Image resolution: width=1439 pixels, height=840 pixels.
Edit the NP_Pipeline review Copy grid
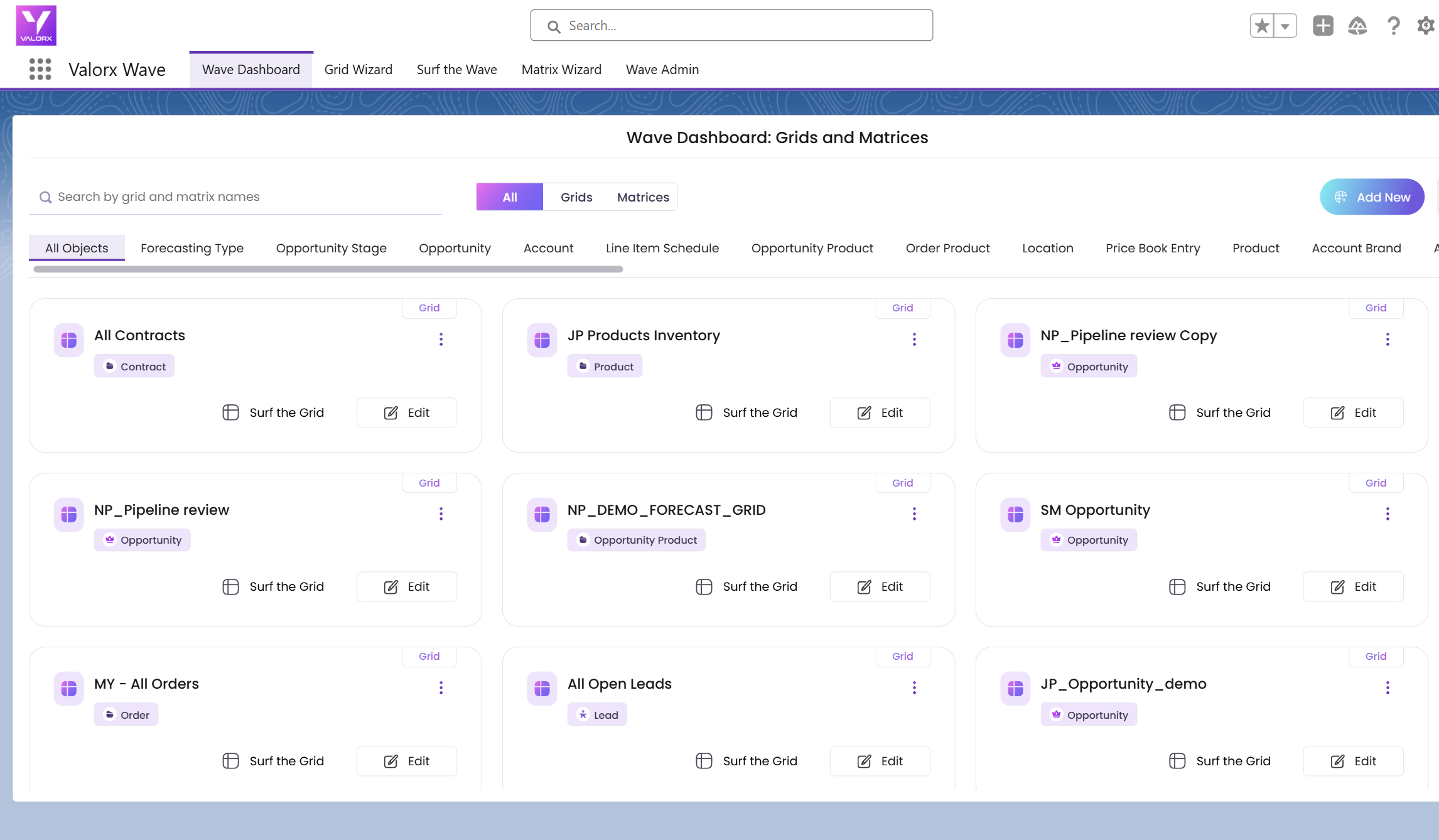(1354, 412)
